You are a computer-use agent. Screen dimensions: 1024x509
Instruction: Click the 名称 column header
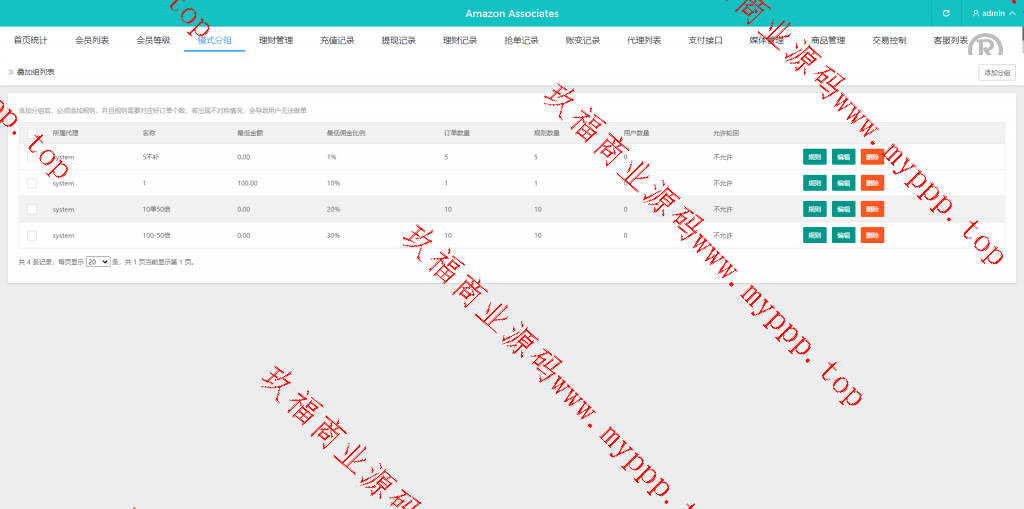click(149, 133)
